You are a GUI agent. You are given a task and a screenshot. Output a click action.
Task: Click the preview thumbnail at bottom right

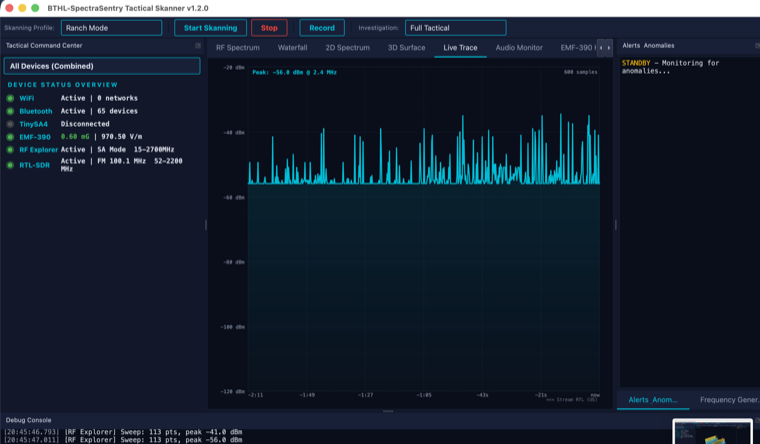[712, 432]
